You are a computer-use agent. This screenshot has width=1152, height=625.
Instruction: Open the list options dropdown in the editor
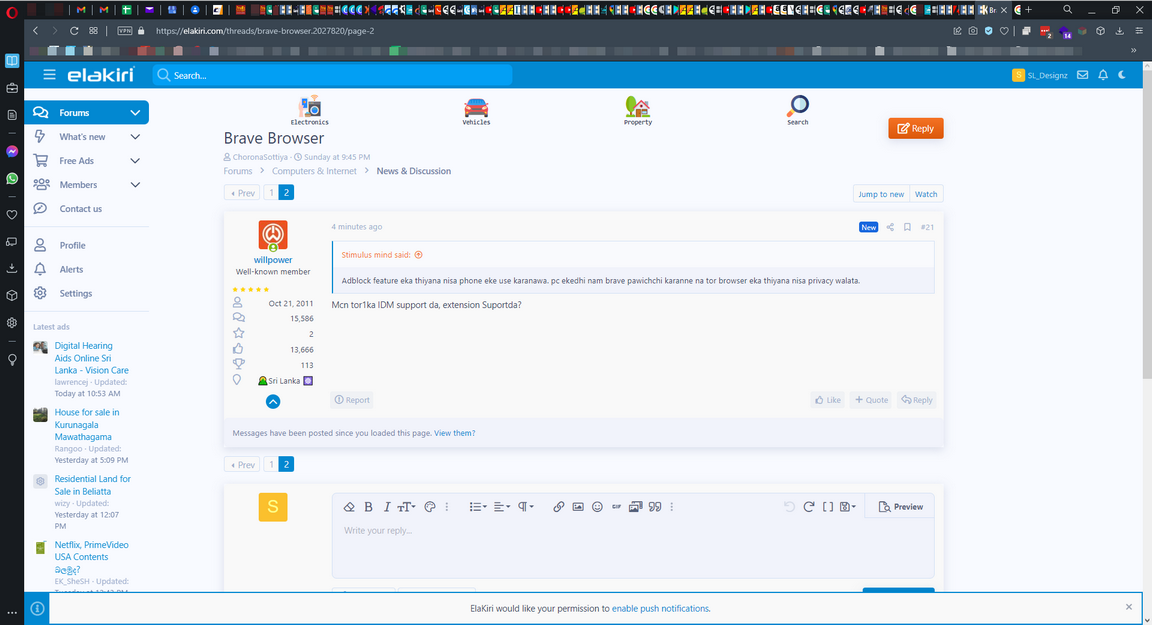point(478,507)
